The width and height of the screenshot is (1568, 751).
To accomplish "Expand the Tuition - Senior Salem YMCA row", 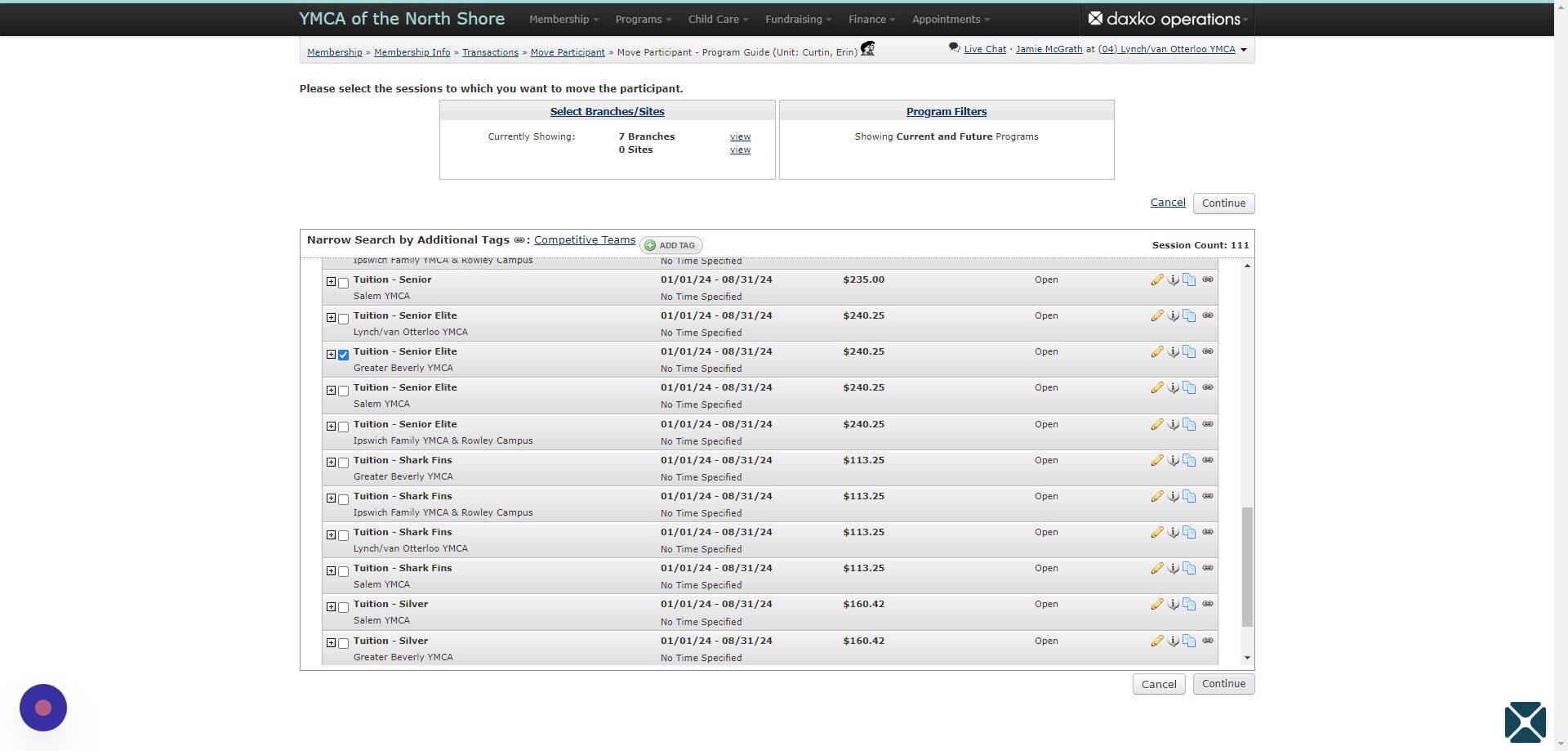I will (x=331, y=282).
